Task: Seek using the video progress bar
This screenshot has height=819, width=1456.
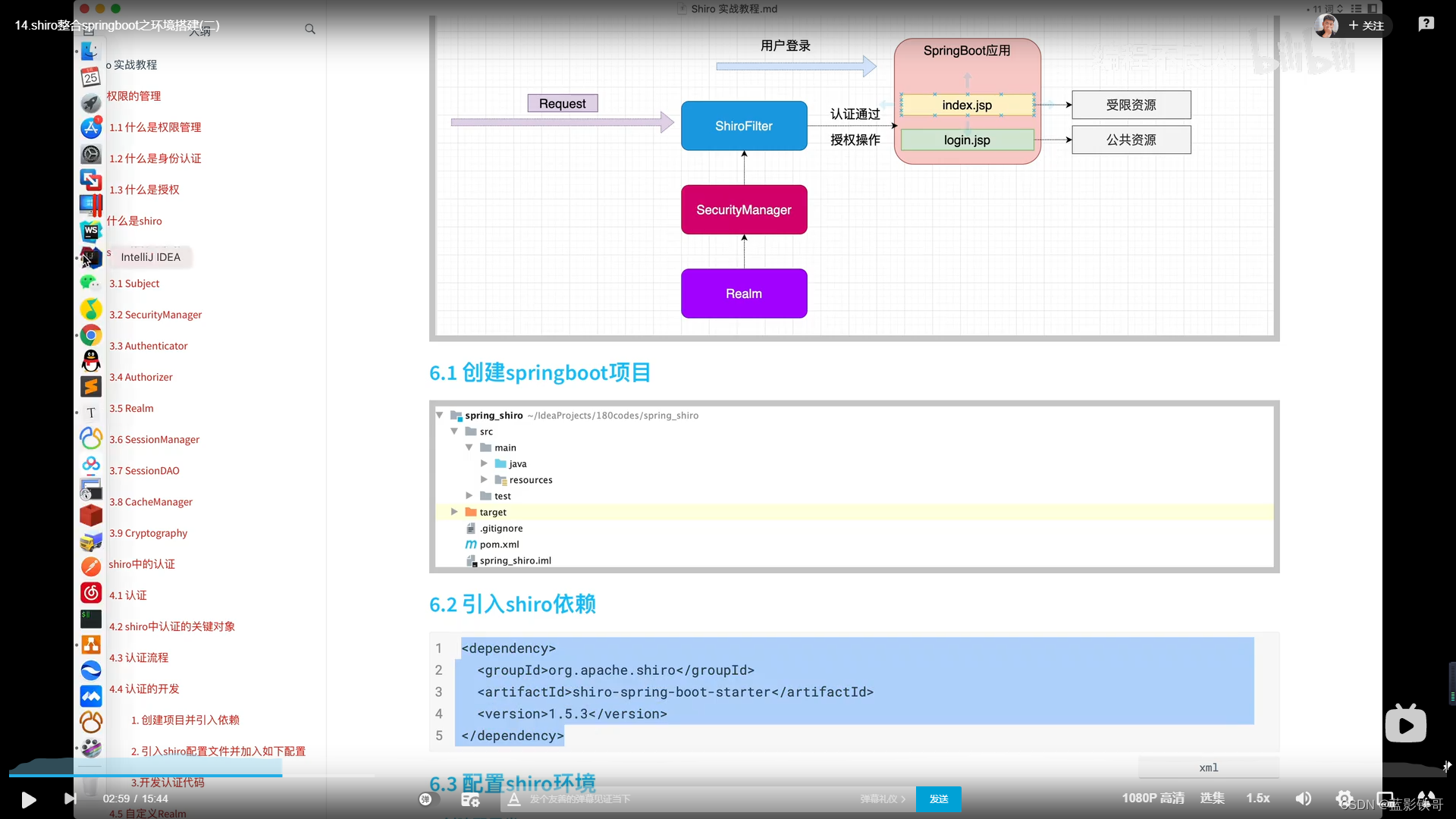Action: click(728, 775)
